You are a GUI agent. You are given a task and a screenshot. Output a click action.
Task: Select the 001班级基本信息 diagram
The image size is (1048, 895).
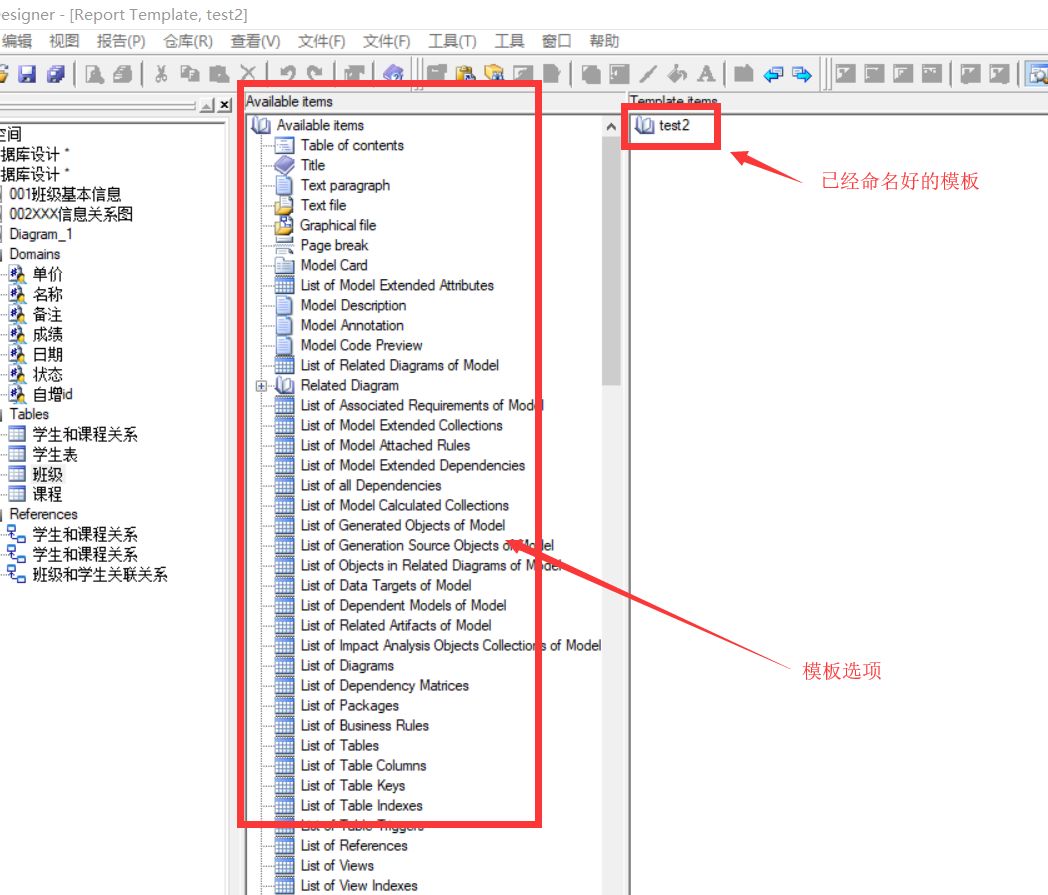(66, 195)
